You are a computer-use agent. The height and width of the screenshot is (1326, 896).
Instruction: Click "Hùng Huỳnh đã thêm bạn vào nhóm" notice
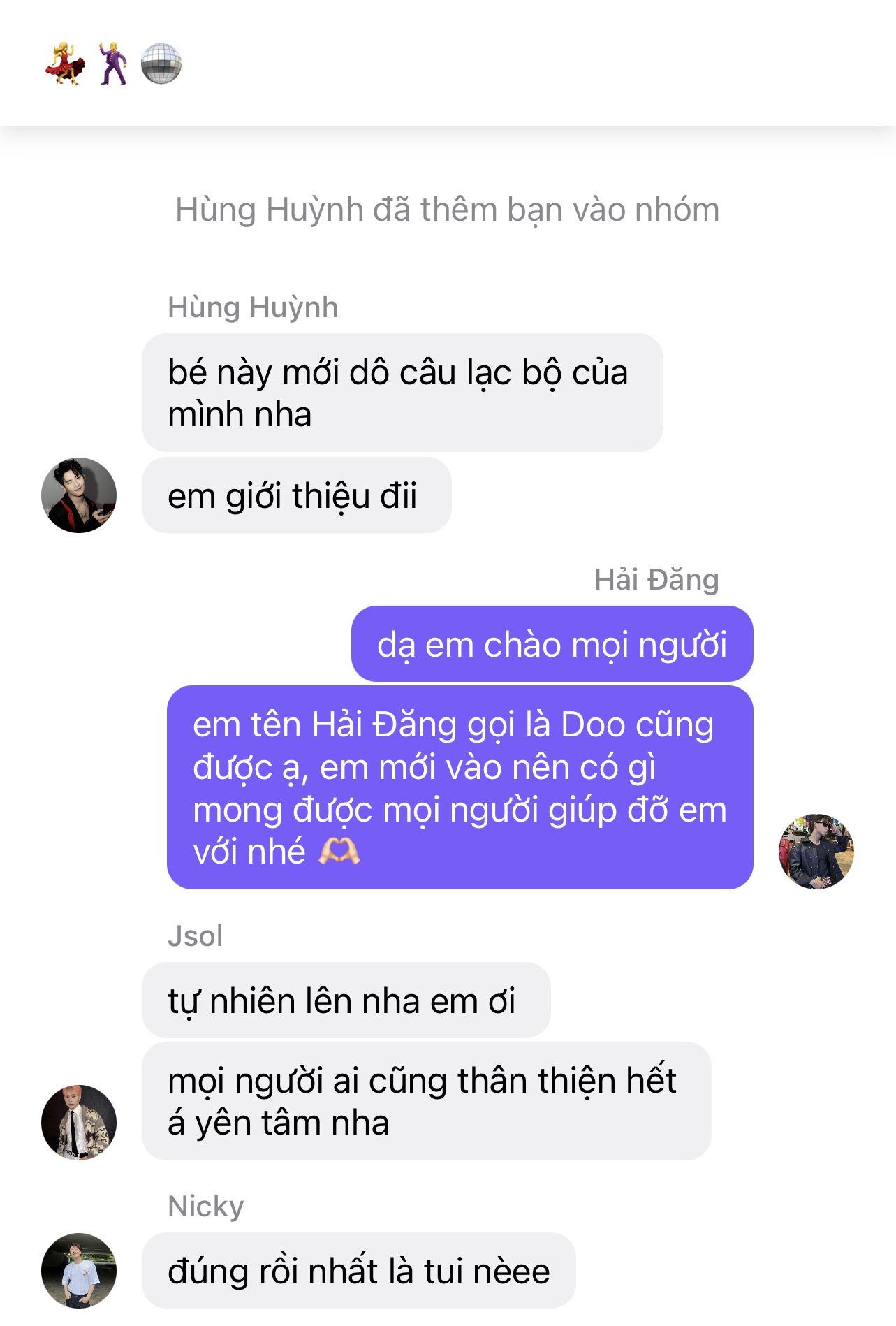(x=447, y=210)
